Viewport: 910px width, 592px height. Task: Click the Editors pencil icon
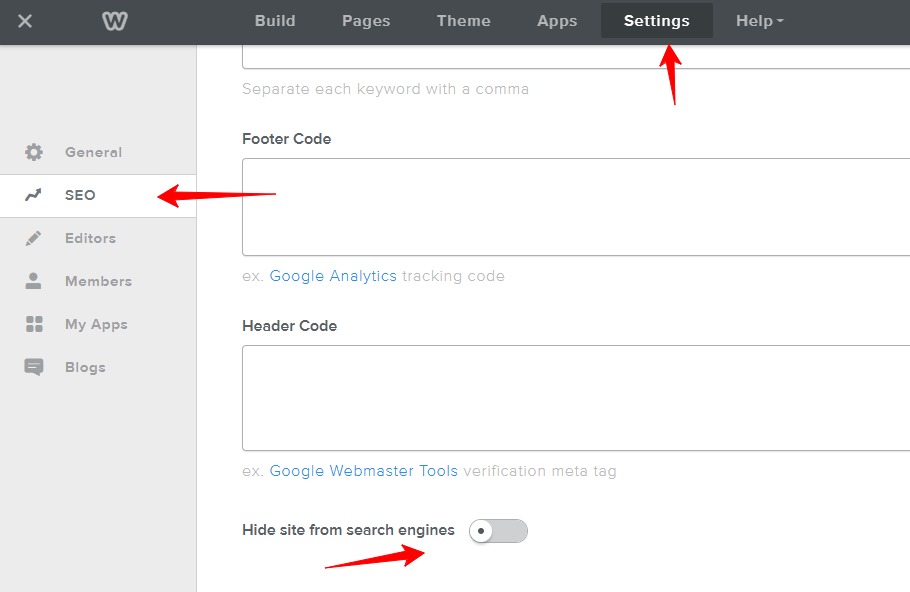[33, 238]
